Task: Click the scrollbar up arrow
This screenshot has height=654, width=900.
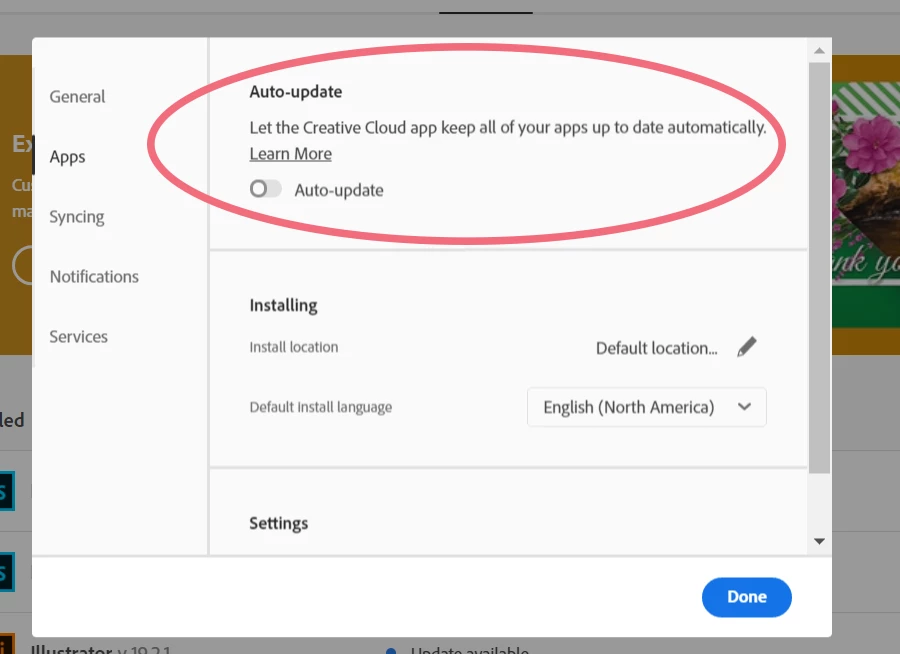Action: coord(819,51)
